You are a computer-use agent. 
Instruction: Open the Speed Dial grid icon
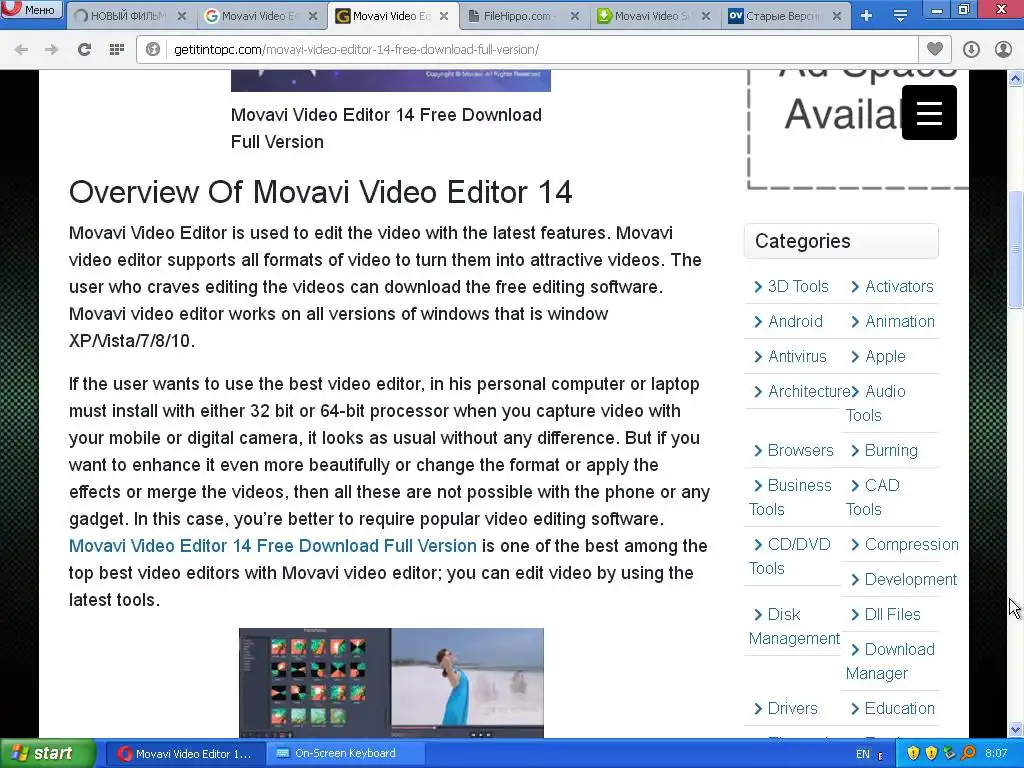coord(117,49)
